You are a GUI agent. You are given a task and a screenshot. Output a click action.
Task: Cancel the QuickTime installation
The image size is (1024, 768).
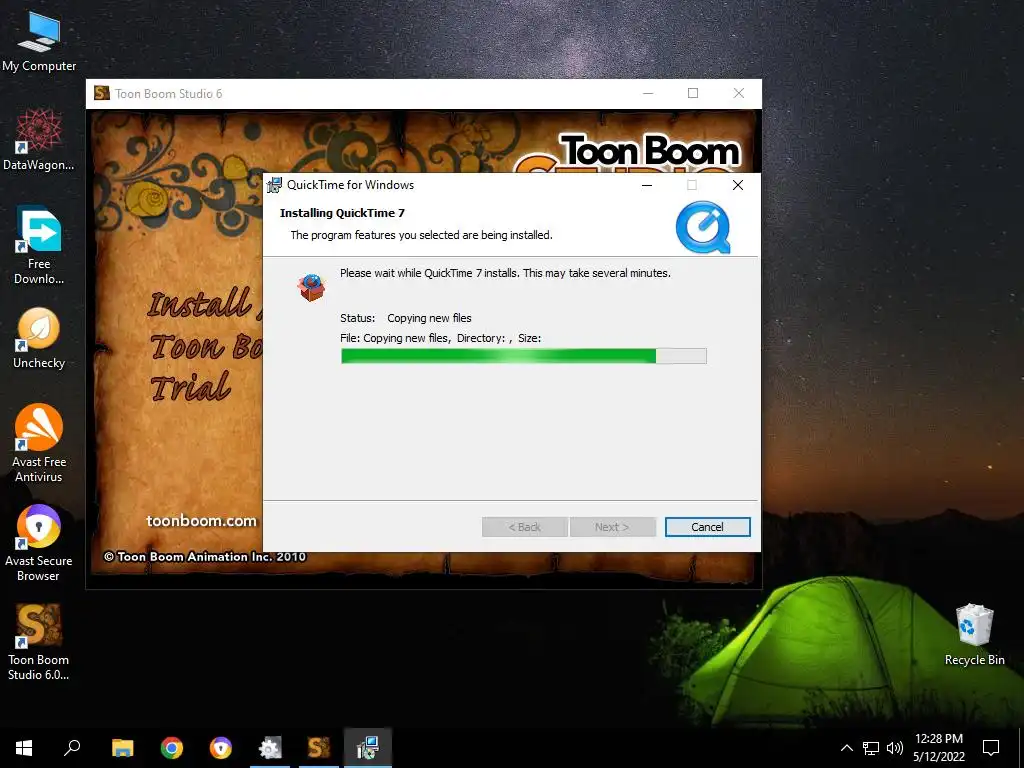(707, 527)
